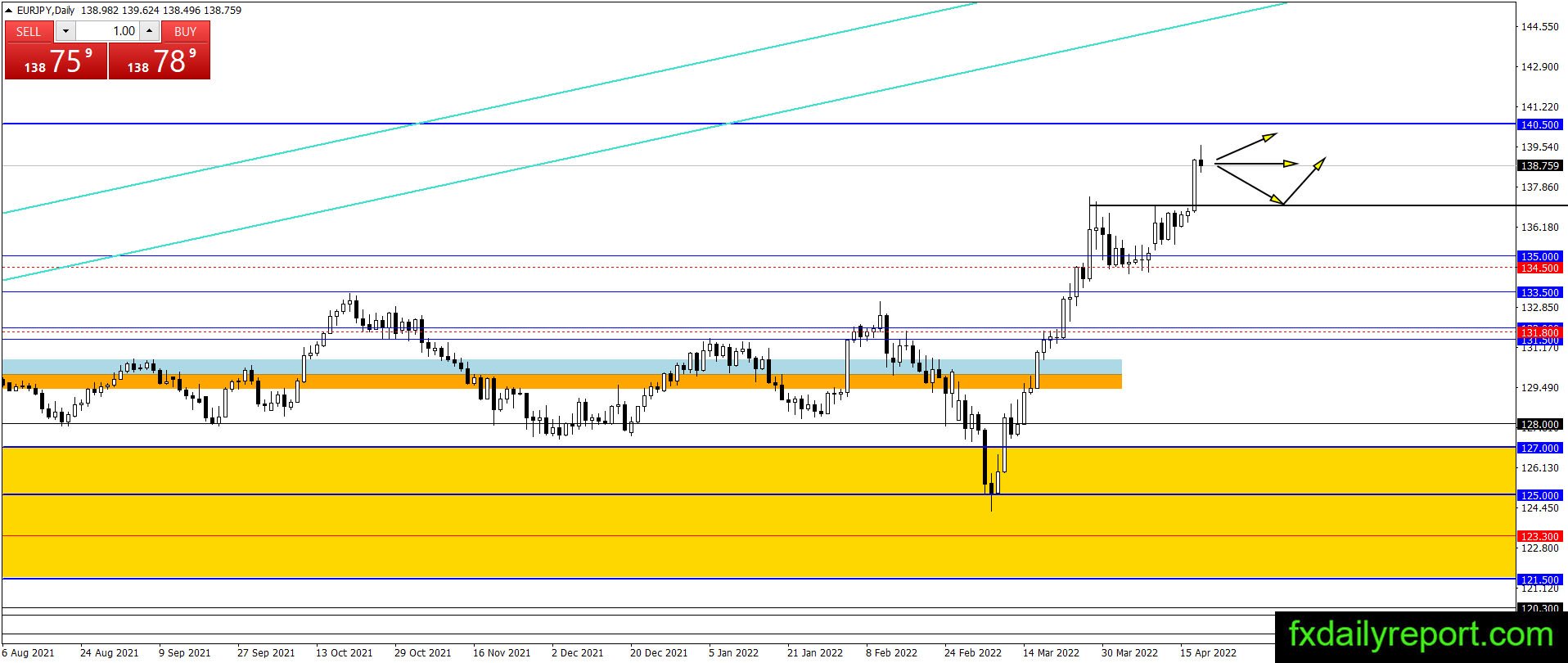Select the 125.000 blue price label
The height and width of the screenshot is (663, 1568).
[1539, 495]
